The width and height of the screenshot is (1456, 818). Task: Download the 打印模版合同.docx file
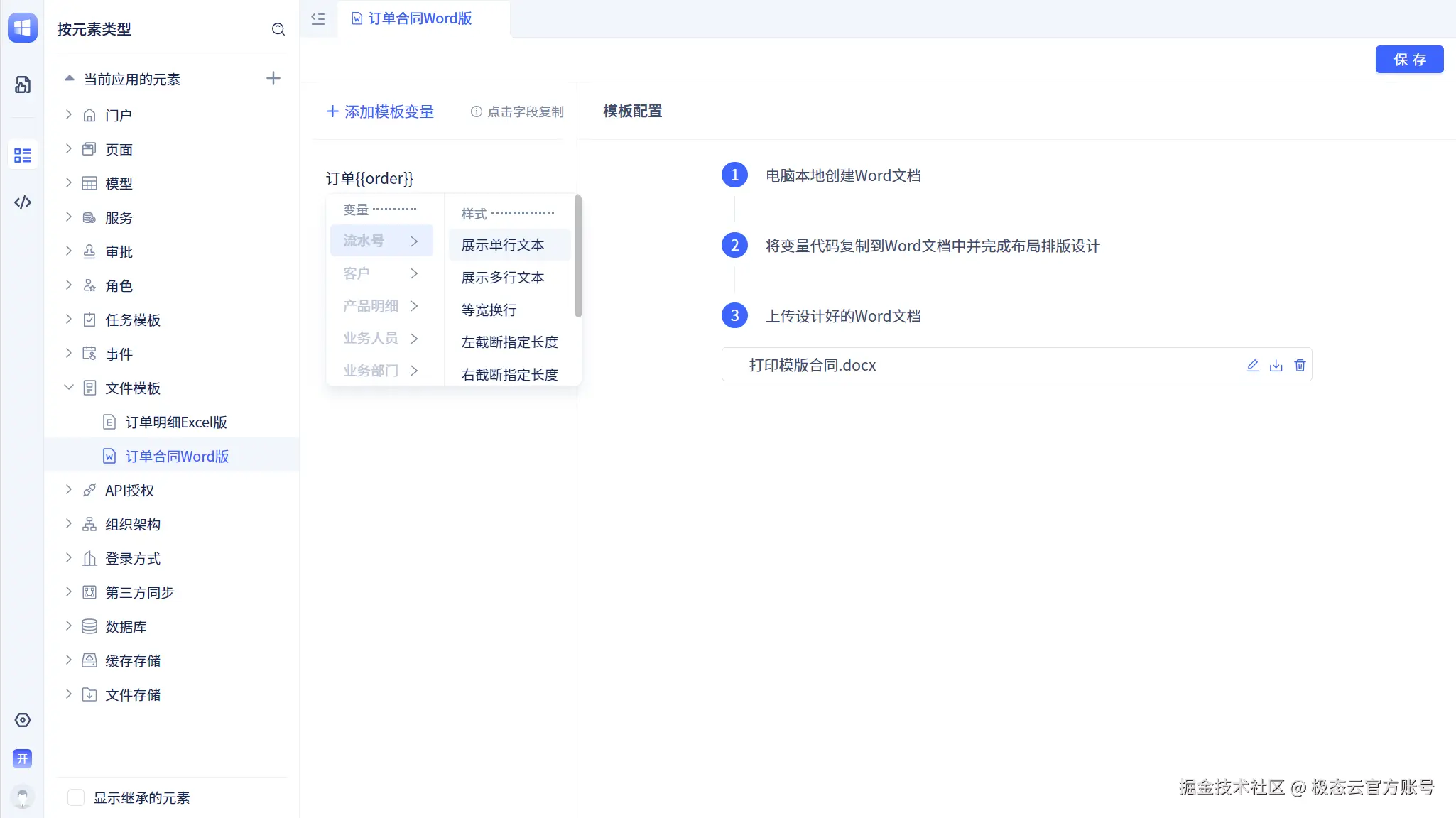1276,365
